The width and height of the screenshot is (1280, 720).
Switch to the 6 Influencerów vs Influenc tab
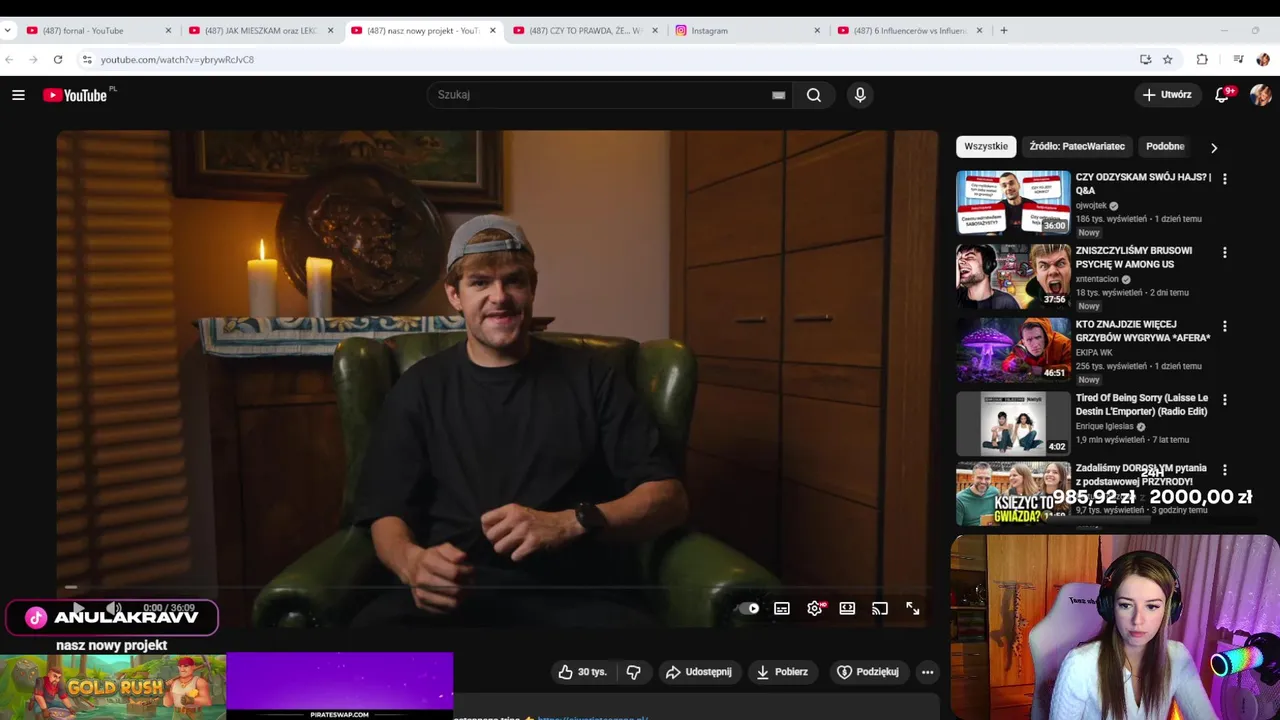click(x=910, y=31)
